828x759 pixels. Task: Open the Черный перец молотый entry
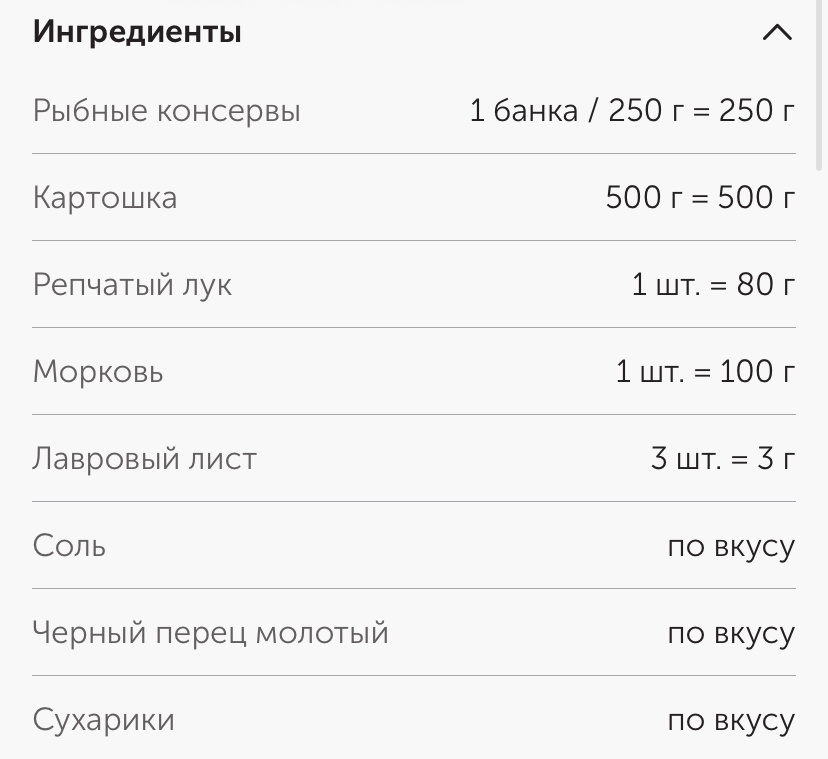pos(212,632)
